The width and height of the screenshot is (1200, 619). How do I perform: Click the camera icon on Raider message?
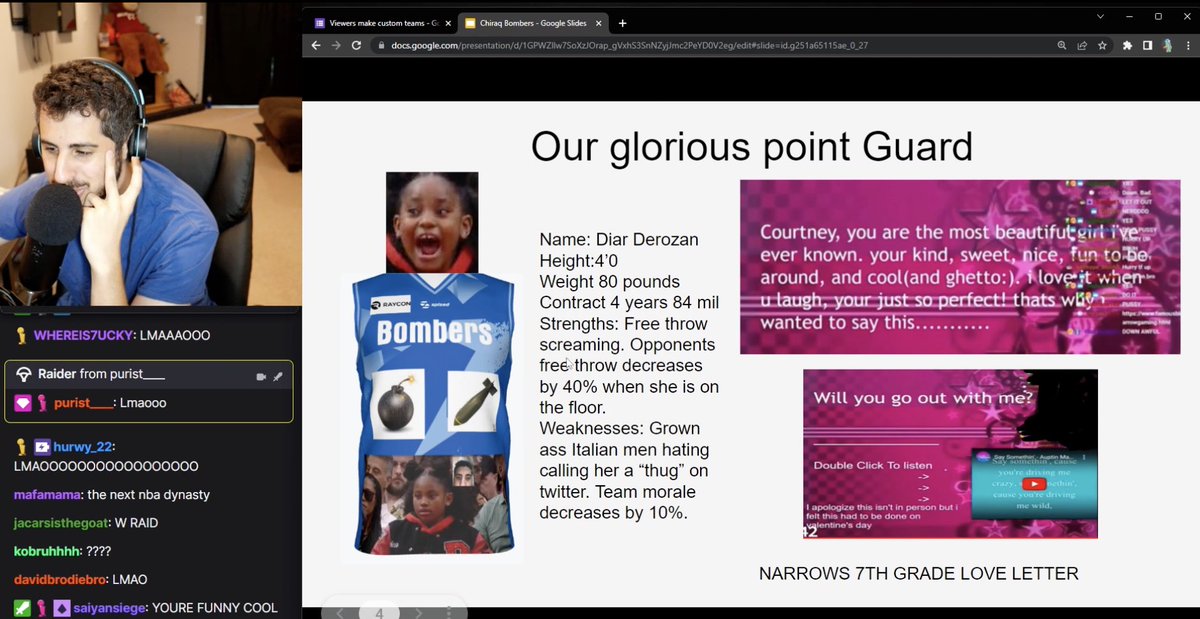pyautogui.click(x=261, y=376)
